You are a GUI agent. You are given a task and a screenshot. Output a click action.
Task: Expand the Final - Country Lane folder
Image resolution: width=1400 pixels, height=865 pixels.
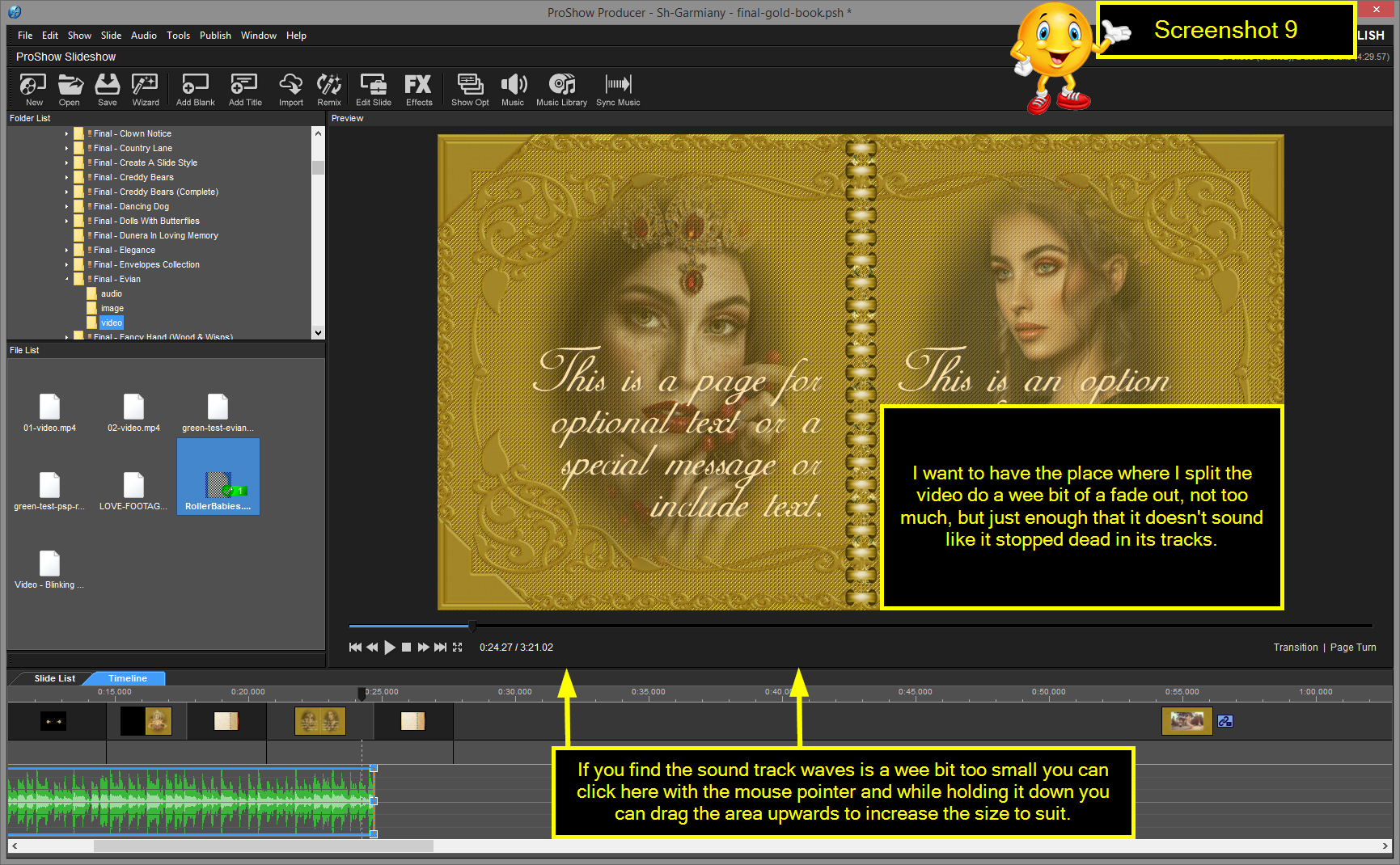click(66, 148)
